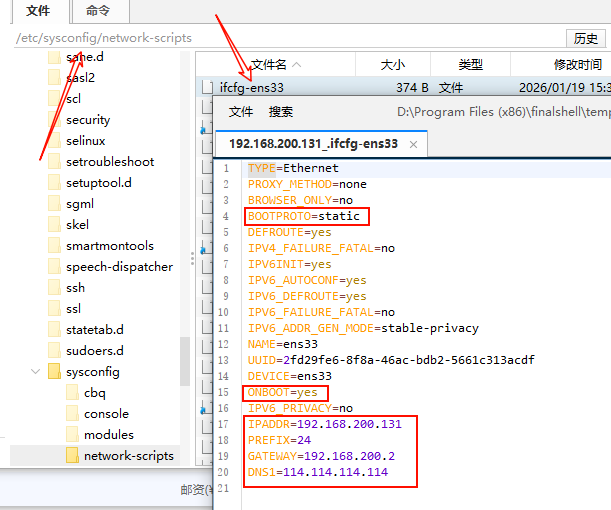The height and width of the screenshot is (510, 611).
Task: Click the ifcfg-ens33 file icon
Action: tap(208, 87)
